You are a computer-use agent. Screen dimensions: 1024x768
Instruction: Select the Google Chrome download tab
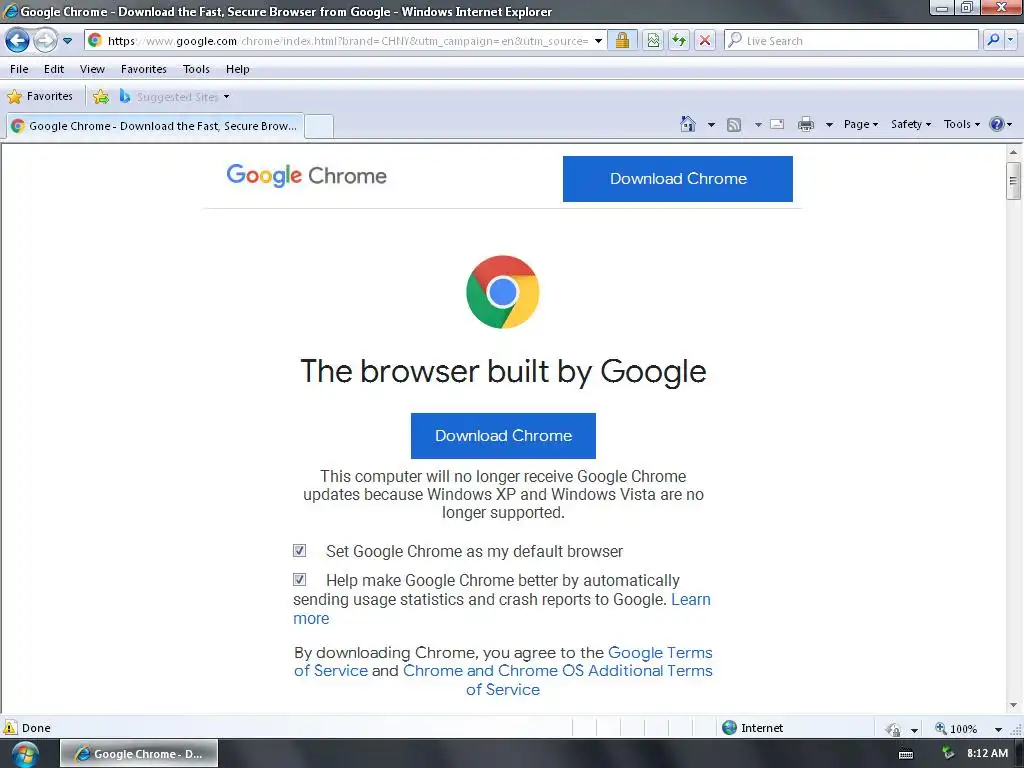(x=155, y=125)
